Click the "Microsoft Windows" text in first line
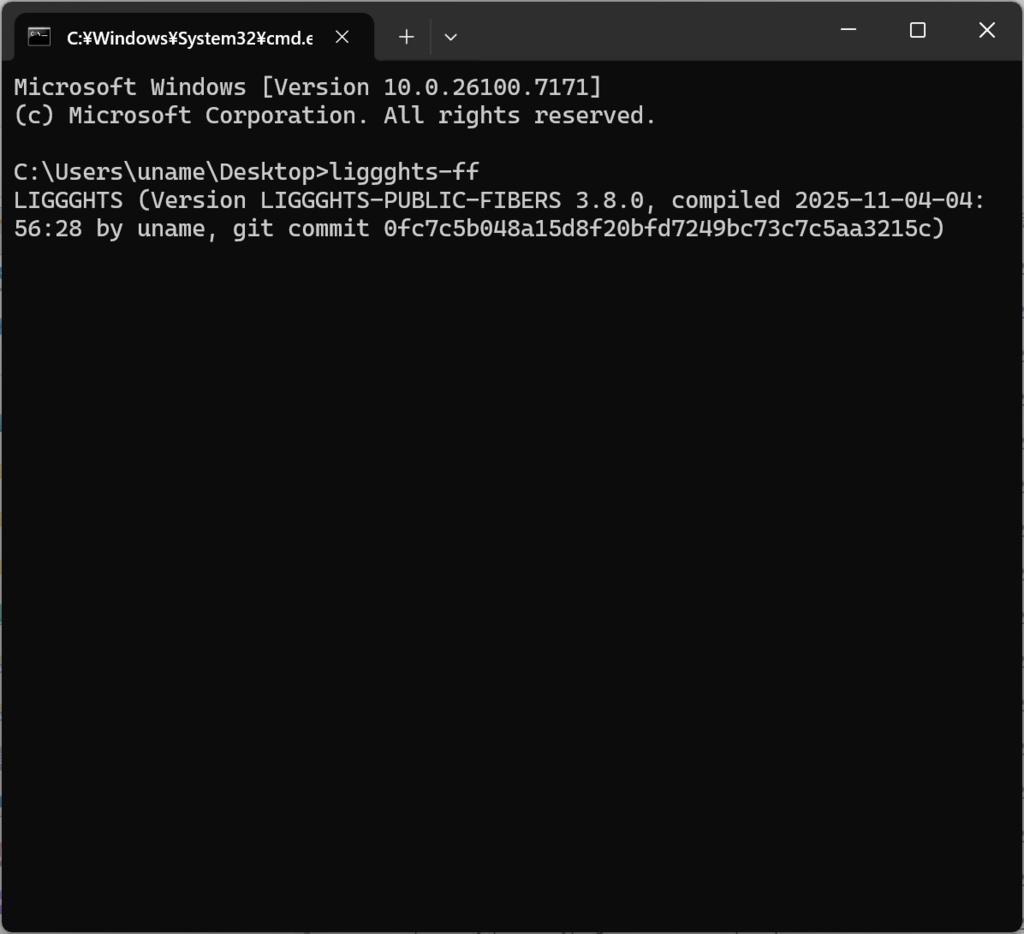The height and width of the screenshot is (934, 1024). [x=130, y=87]
